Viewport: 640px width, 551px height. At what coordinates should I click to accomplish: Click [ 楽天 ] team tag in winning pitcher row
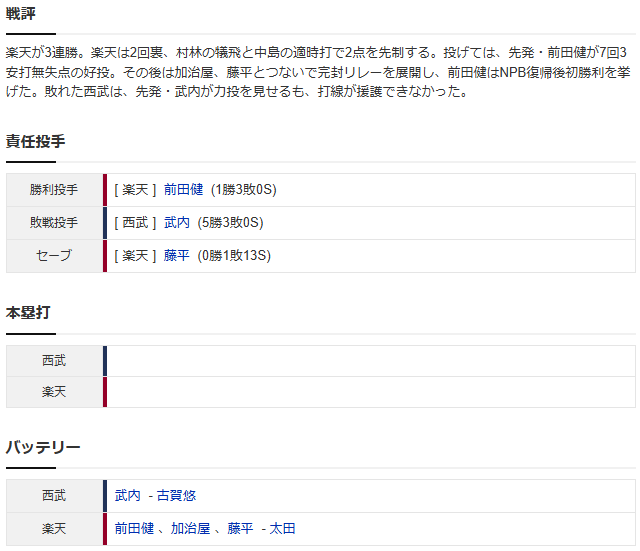click(x=135, y=189)
